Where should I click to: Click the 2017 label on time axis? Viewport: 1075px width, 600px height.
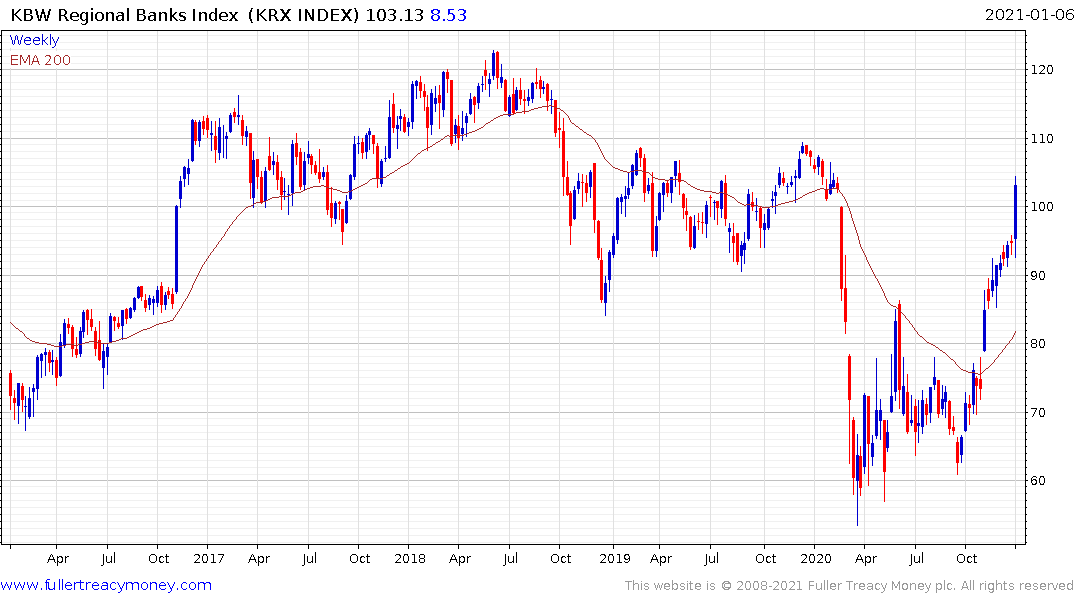208,558
